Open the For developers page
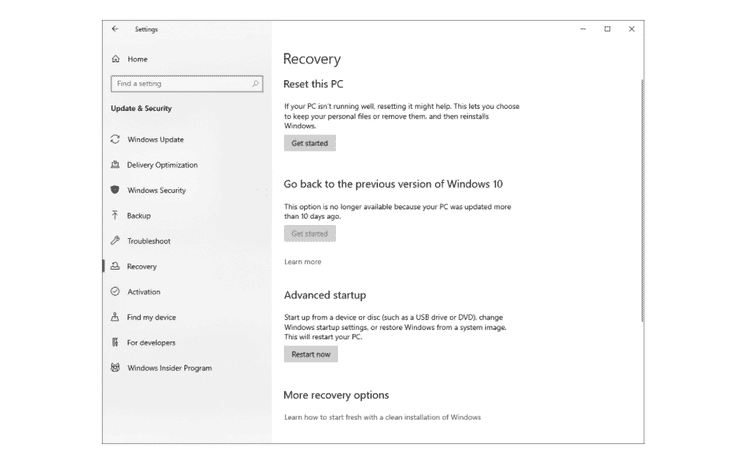This screenshot has width=750, height=469. [x=151, y=342]
